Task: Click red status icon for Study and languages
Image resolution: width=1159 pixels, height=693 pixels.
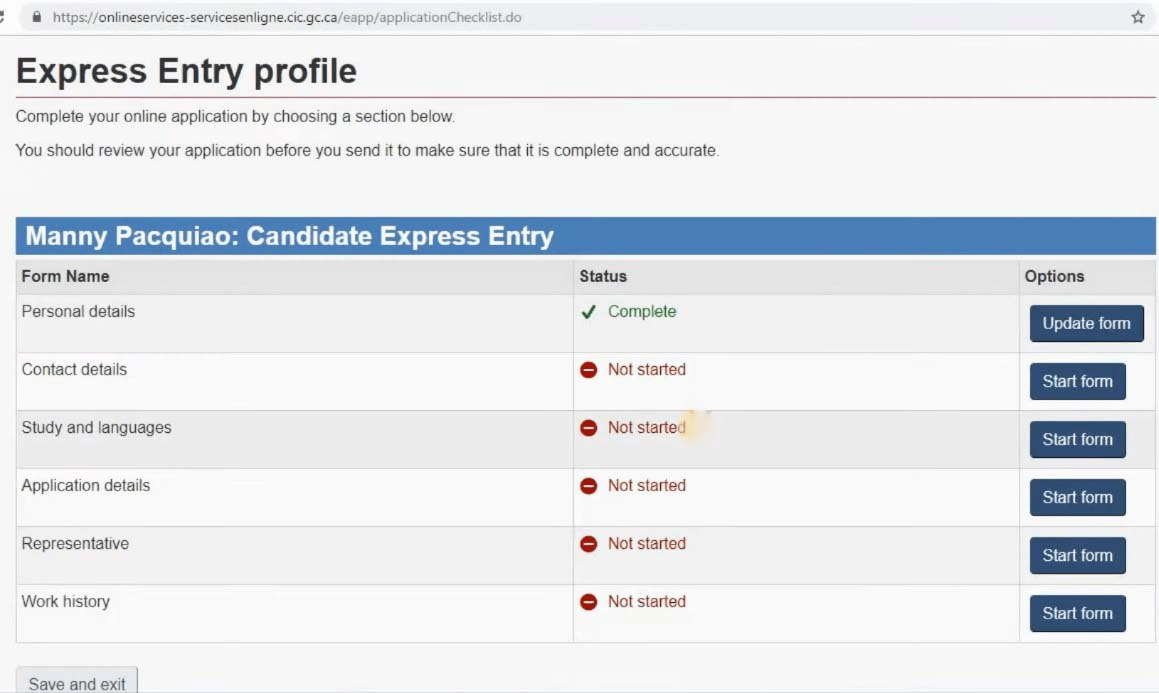Action: pos(589,428)
